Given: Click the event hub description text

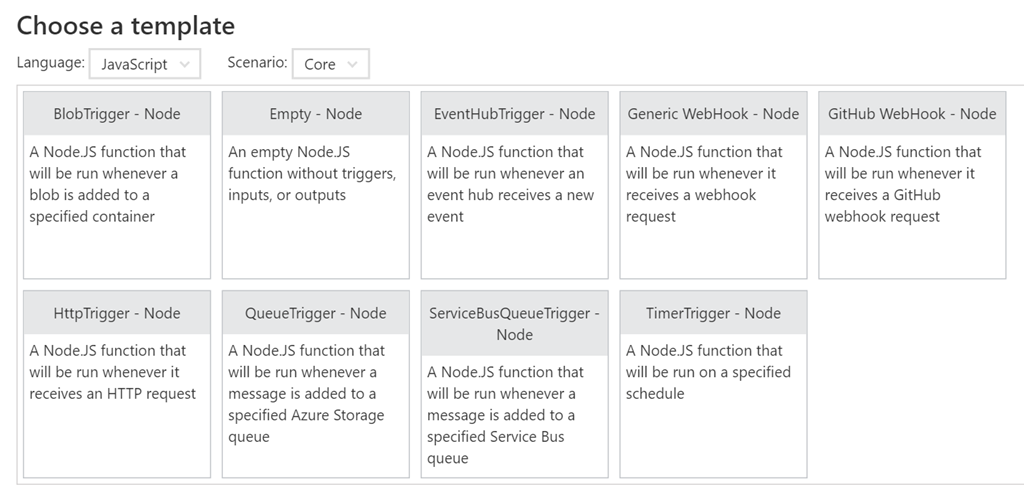Looking at the screenshot, I should coord(510,184).
